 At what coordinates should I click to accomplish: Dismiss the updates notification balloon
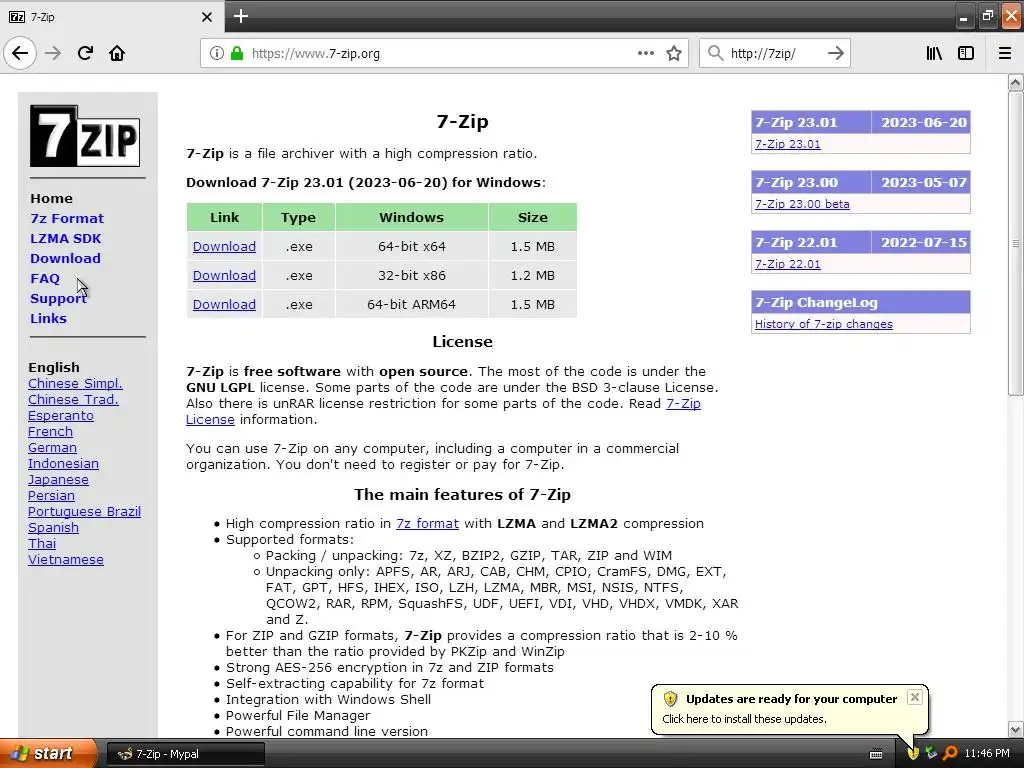click(x=915, y=697)
